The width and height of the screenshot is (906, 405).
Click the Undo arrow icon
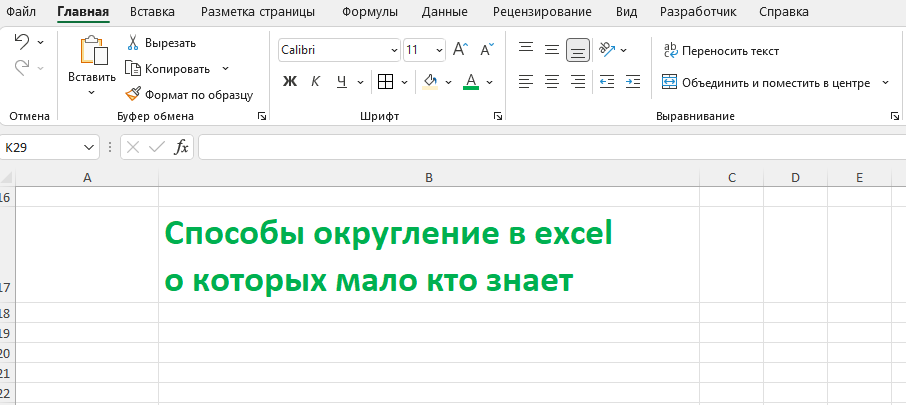pyautogui.click(x=22, y=42)
